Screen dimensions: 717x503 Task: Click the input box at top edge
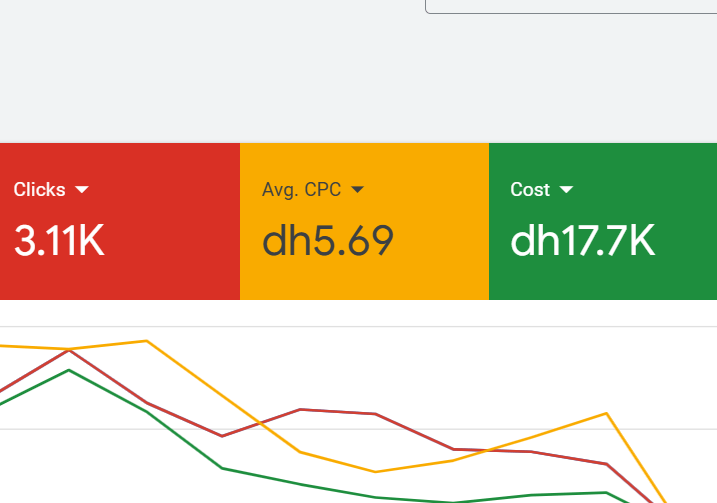pos(571,6)
